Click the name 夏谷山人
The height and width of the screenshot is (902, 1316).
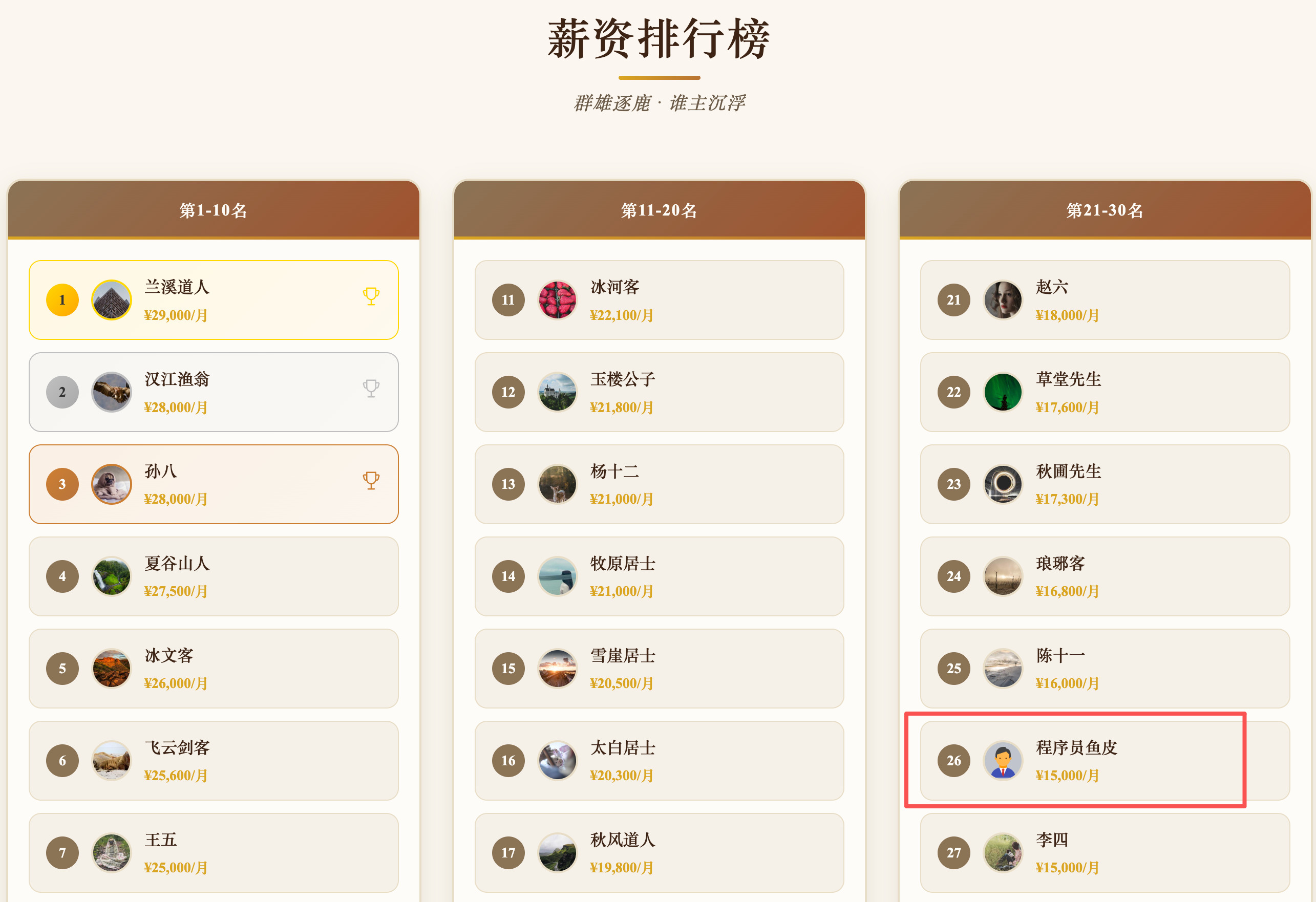tap(177, 564)
